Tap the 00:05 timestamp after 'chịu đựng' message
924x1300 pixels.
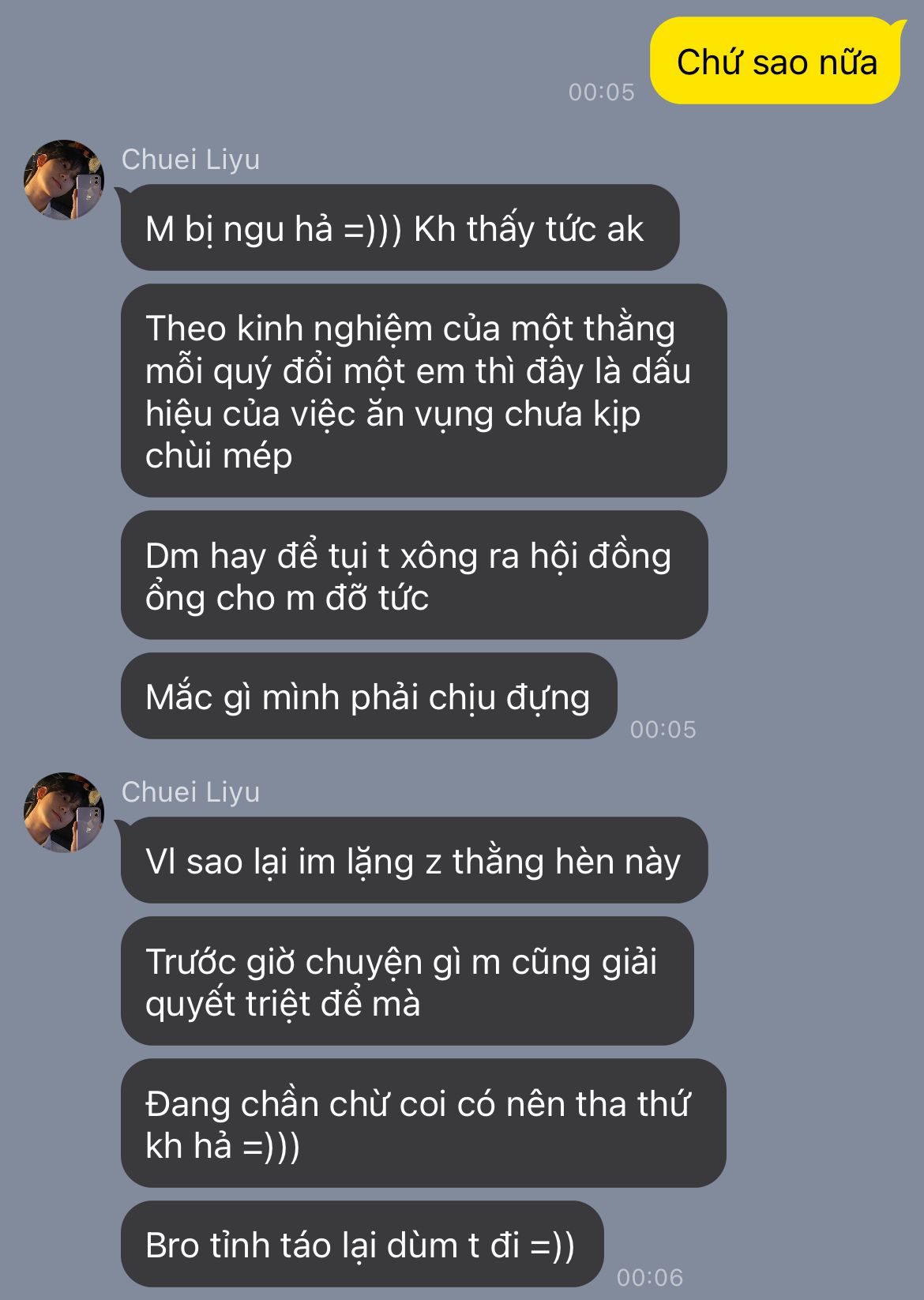[663, 730]
